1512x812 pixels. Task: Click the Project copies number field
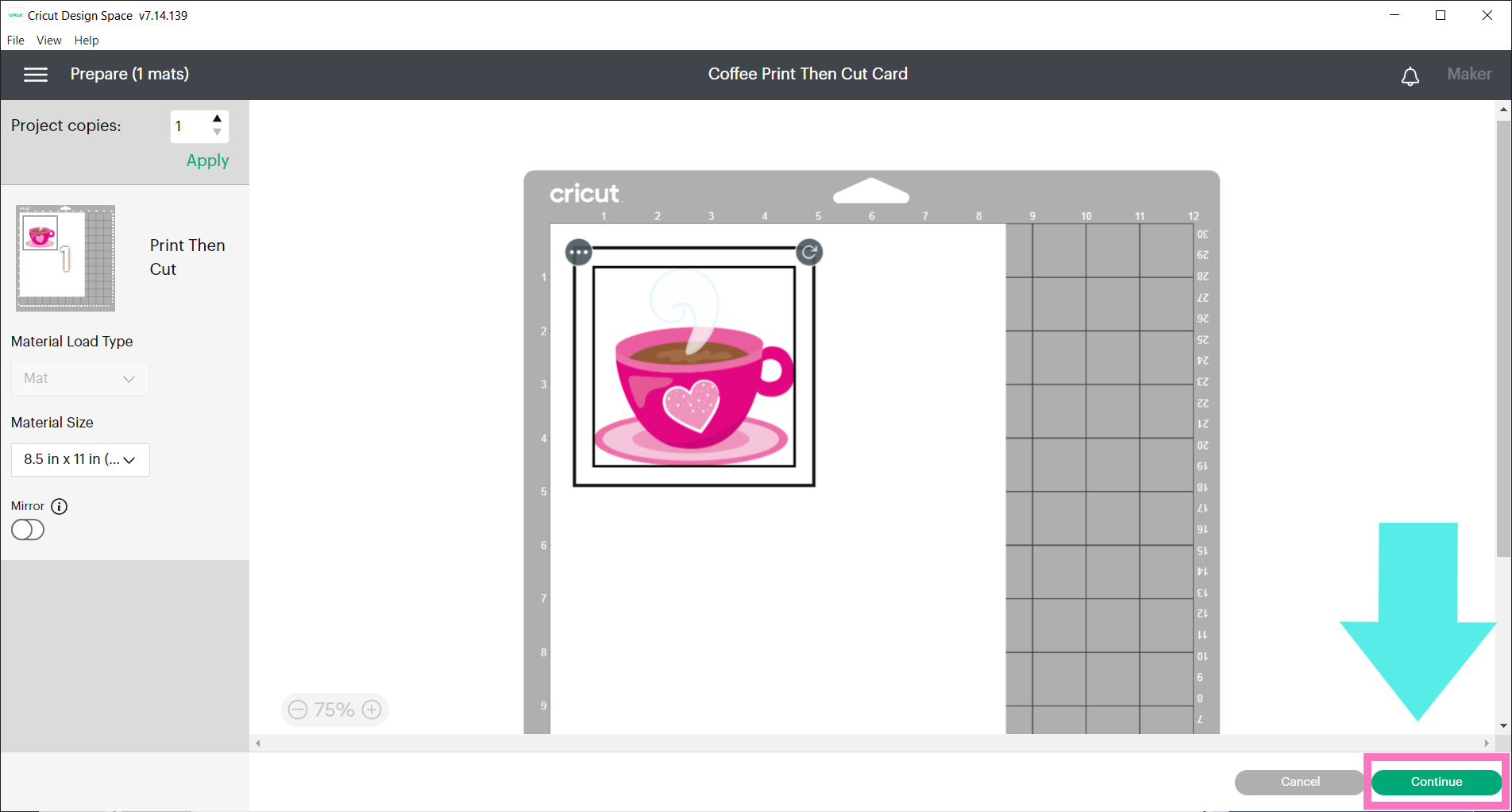coord(189,126)
